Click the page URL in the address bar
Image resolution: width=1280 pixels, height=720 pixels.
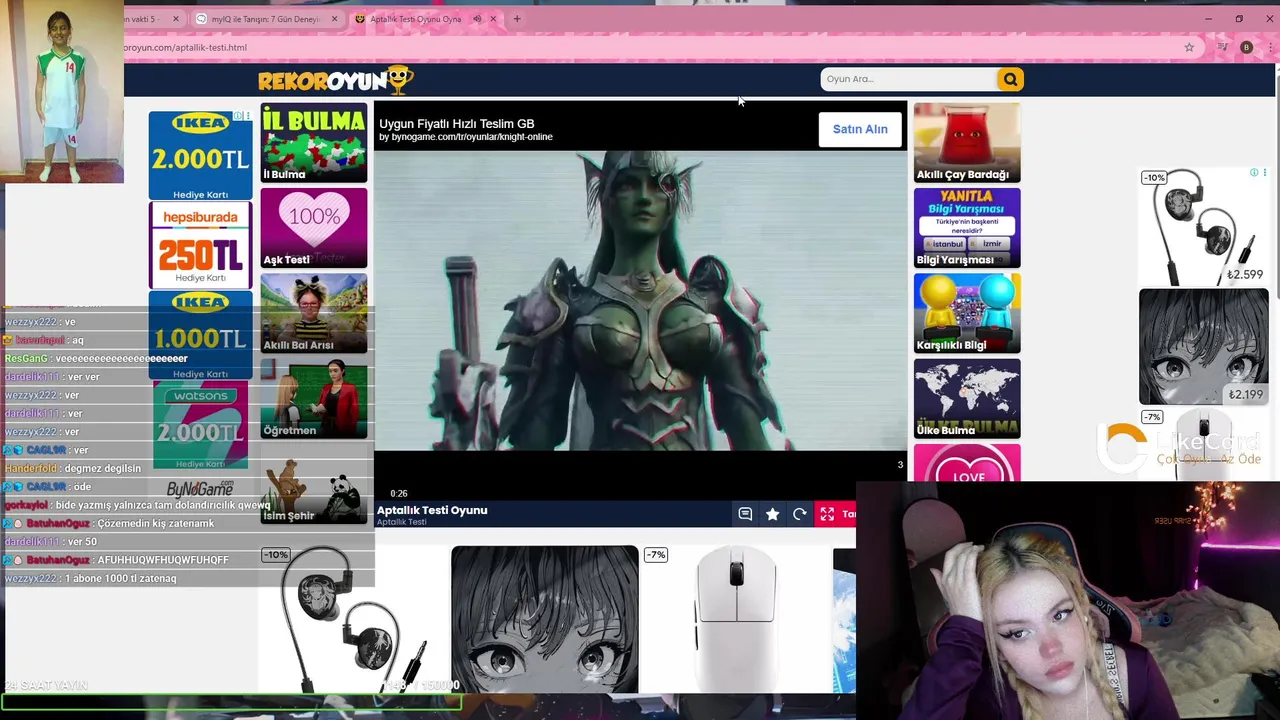coord(186,47)
